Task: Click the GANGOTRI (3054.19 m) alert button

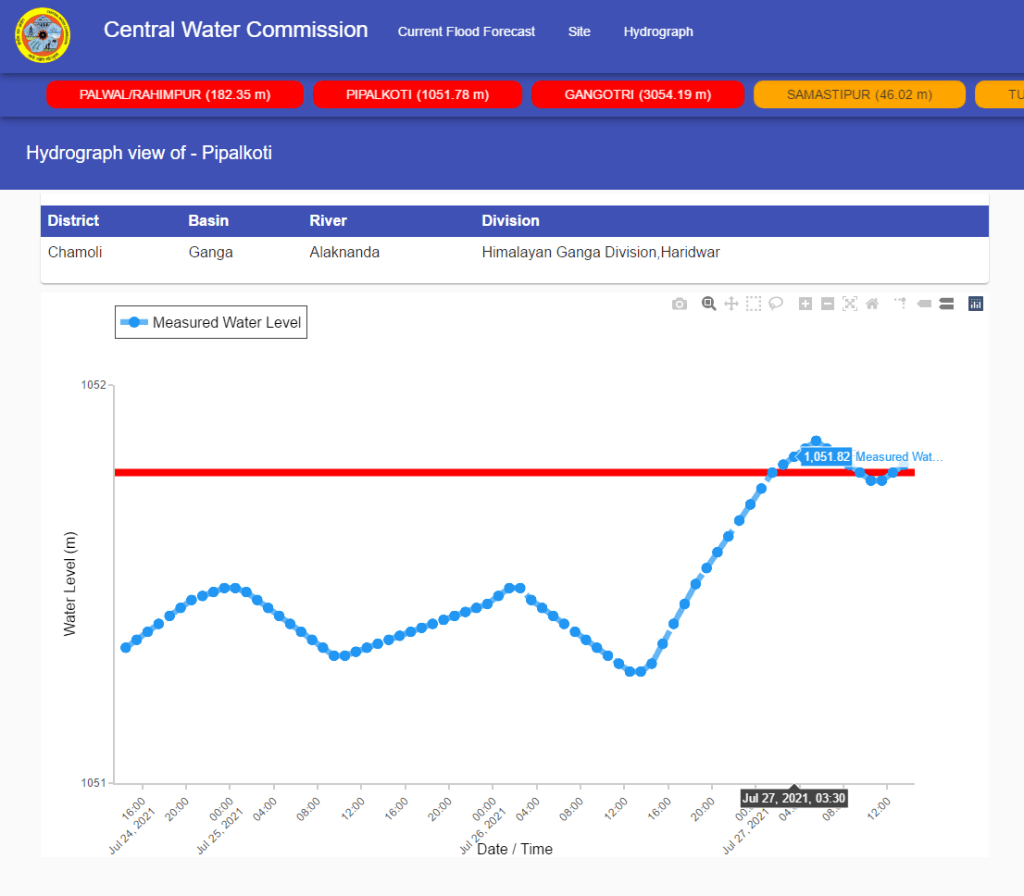Action: pos(637,95)
